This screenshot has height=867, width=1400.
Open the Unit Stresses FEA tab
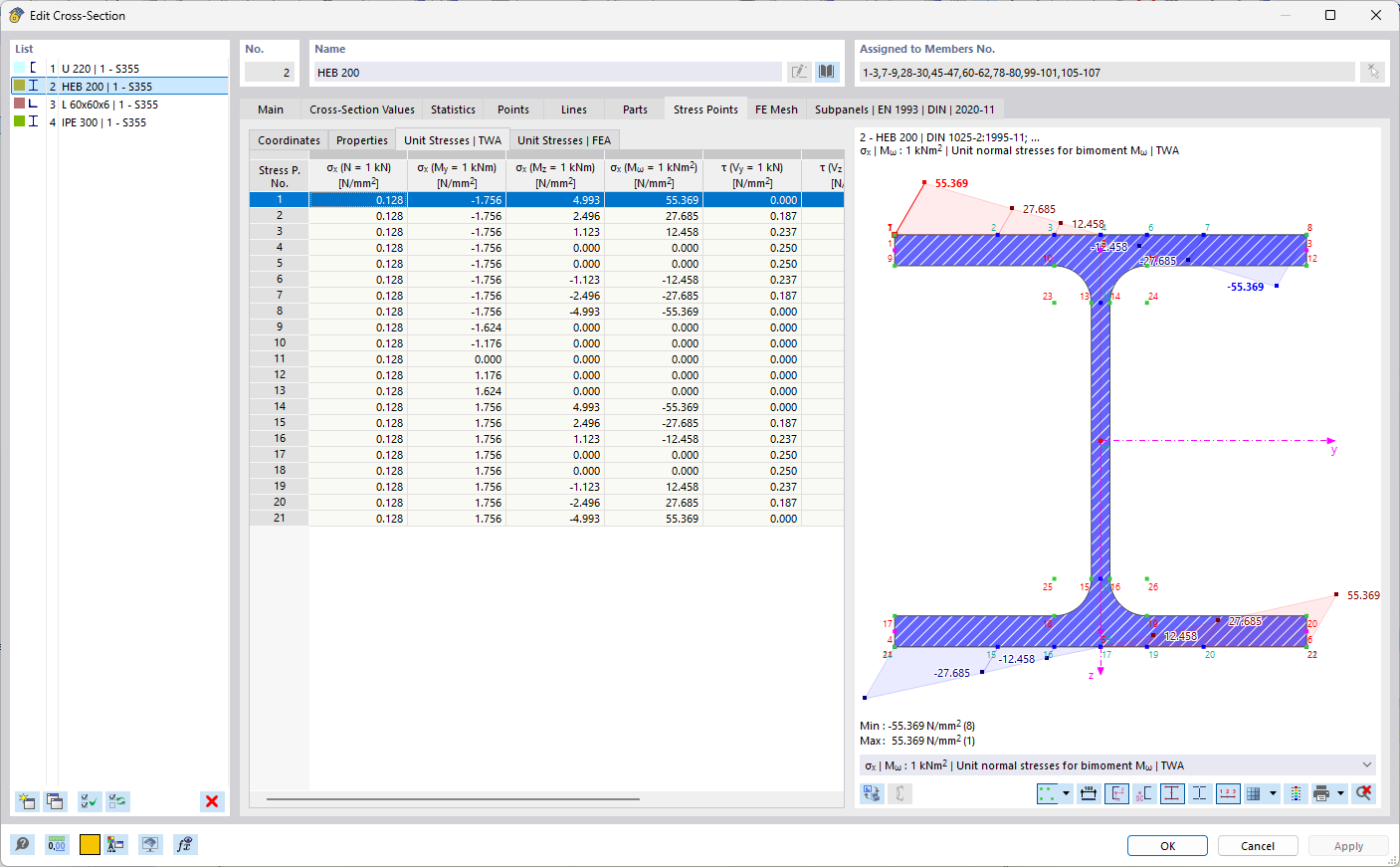coord(564,140)
